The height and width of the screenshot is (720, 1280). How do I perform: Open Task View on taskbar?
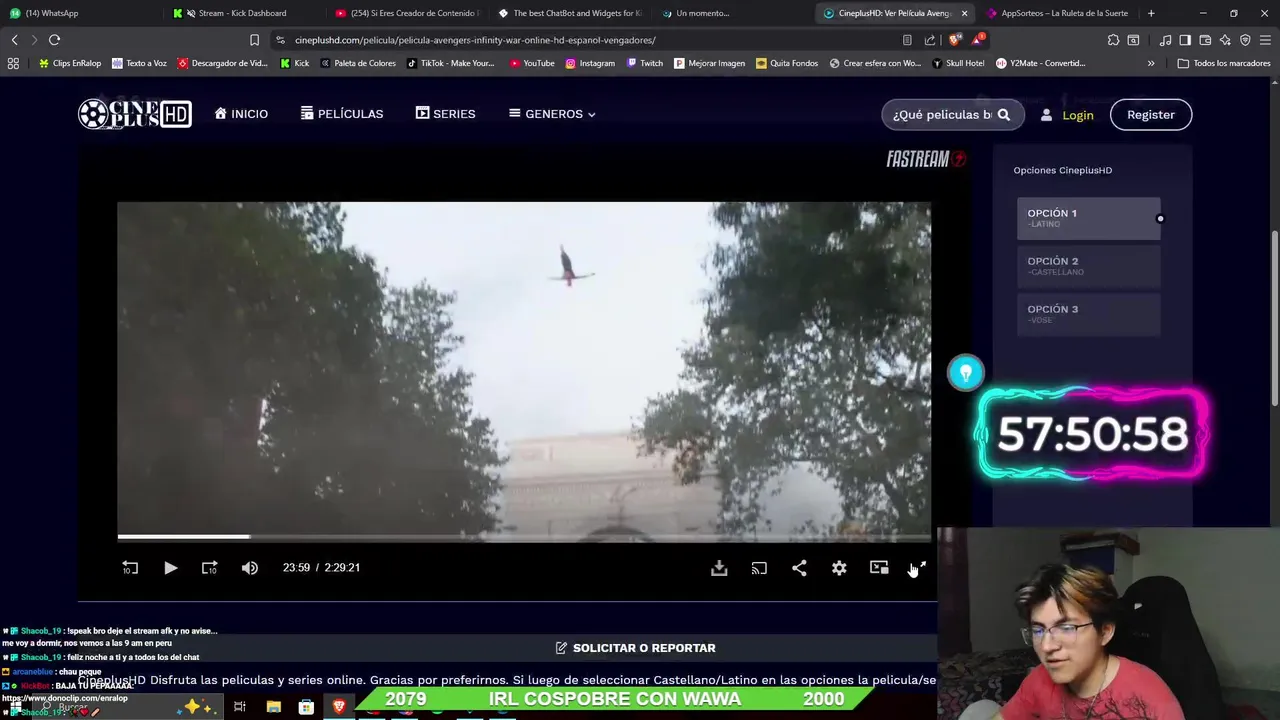click(240, 707)
